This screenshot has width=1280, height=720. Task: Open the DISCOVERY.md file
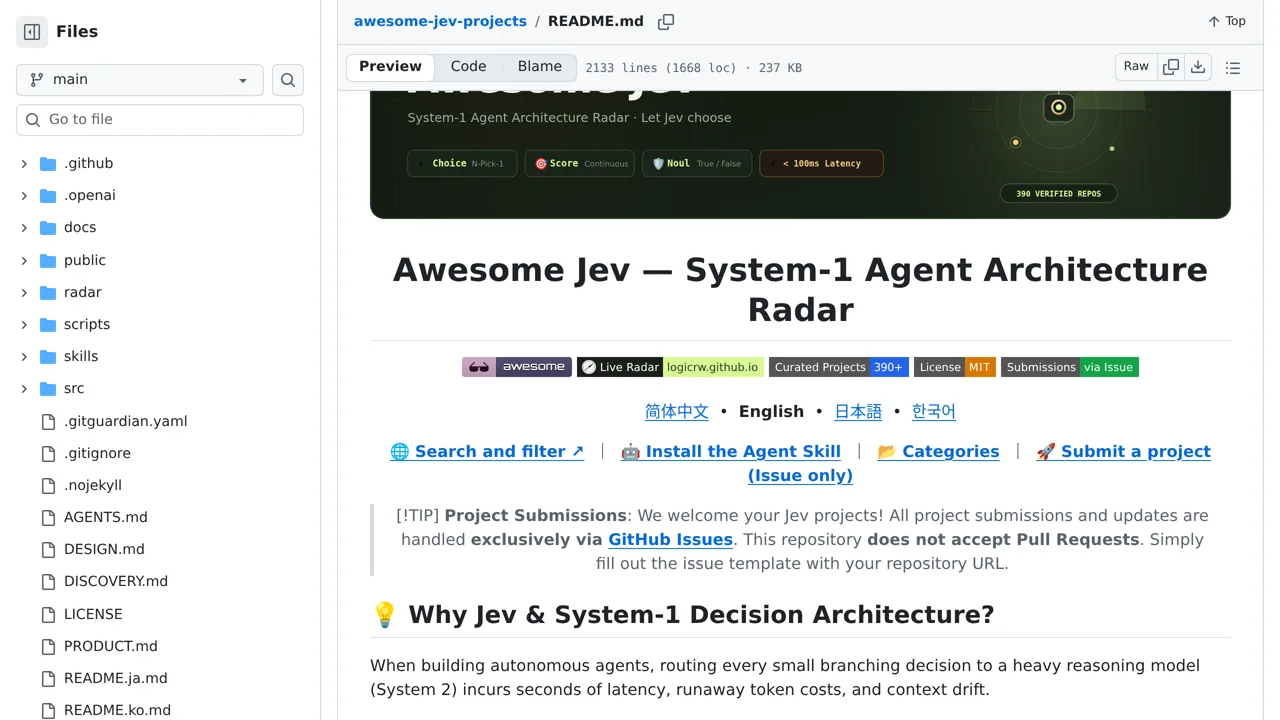(116, 582)
